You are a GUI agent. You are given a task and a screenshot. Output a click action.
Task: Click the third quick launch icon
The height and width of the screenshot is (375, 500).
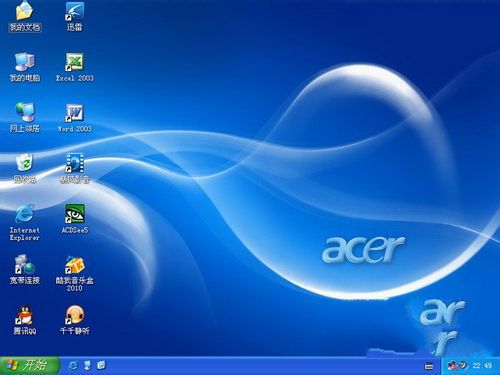(x=101, y=365)
